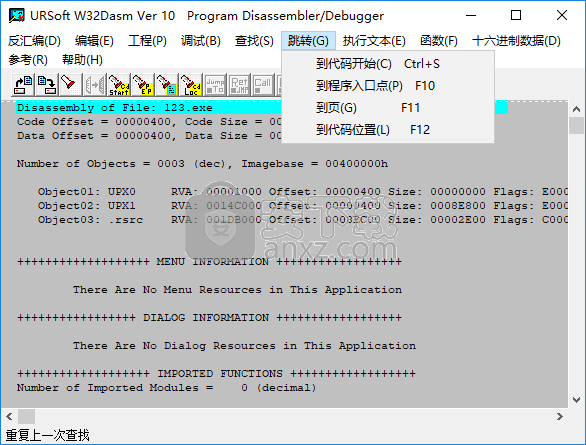This screenshot has height=445, width=586.
Task: Click the find text flashlight icon
Action: coord(70,84)
